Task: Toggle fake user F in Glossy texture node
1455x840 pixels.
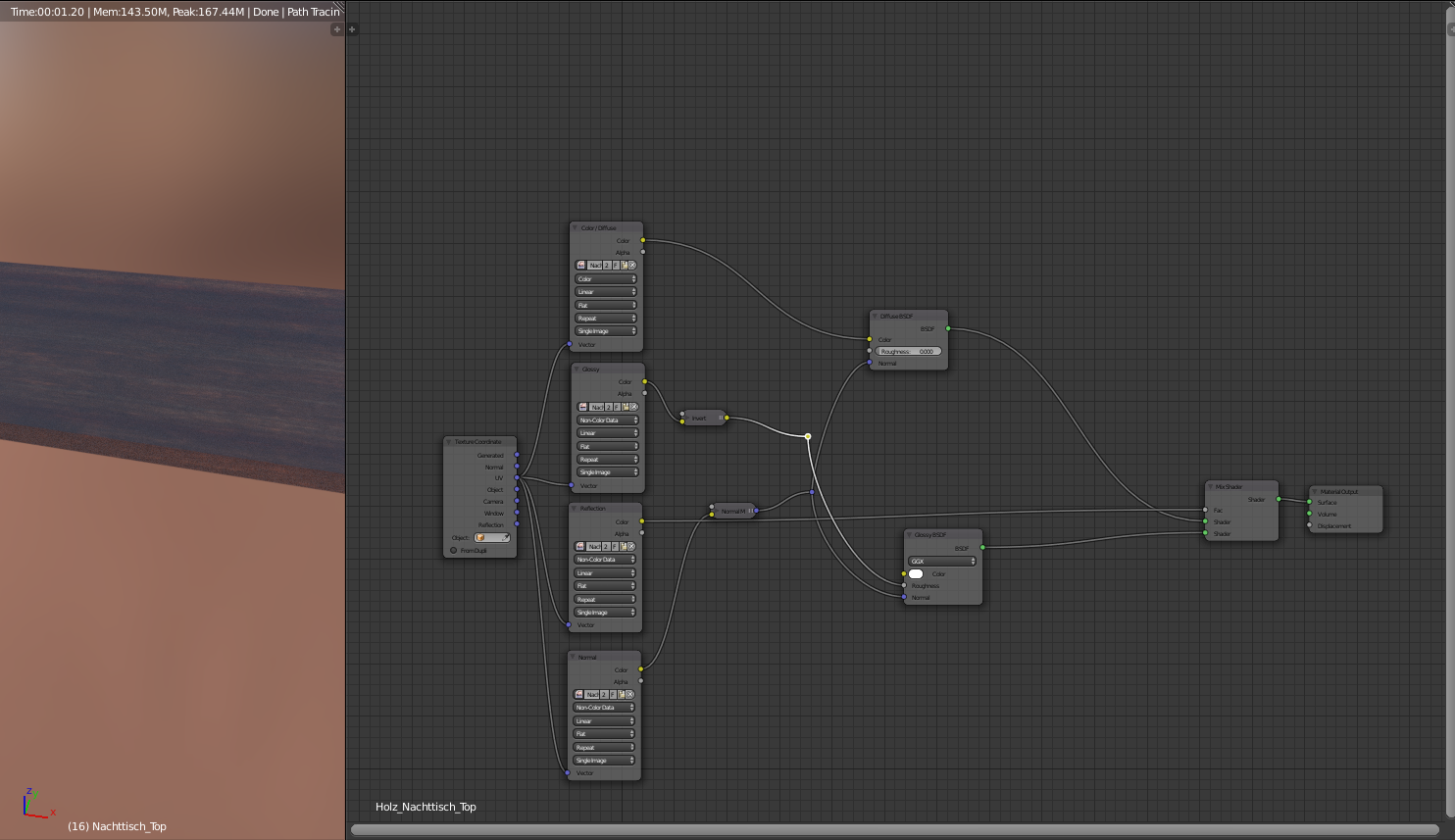Action: [x=618, y=407]
